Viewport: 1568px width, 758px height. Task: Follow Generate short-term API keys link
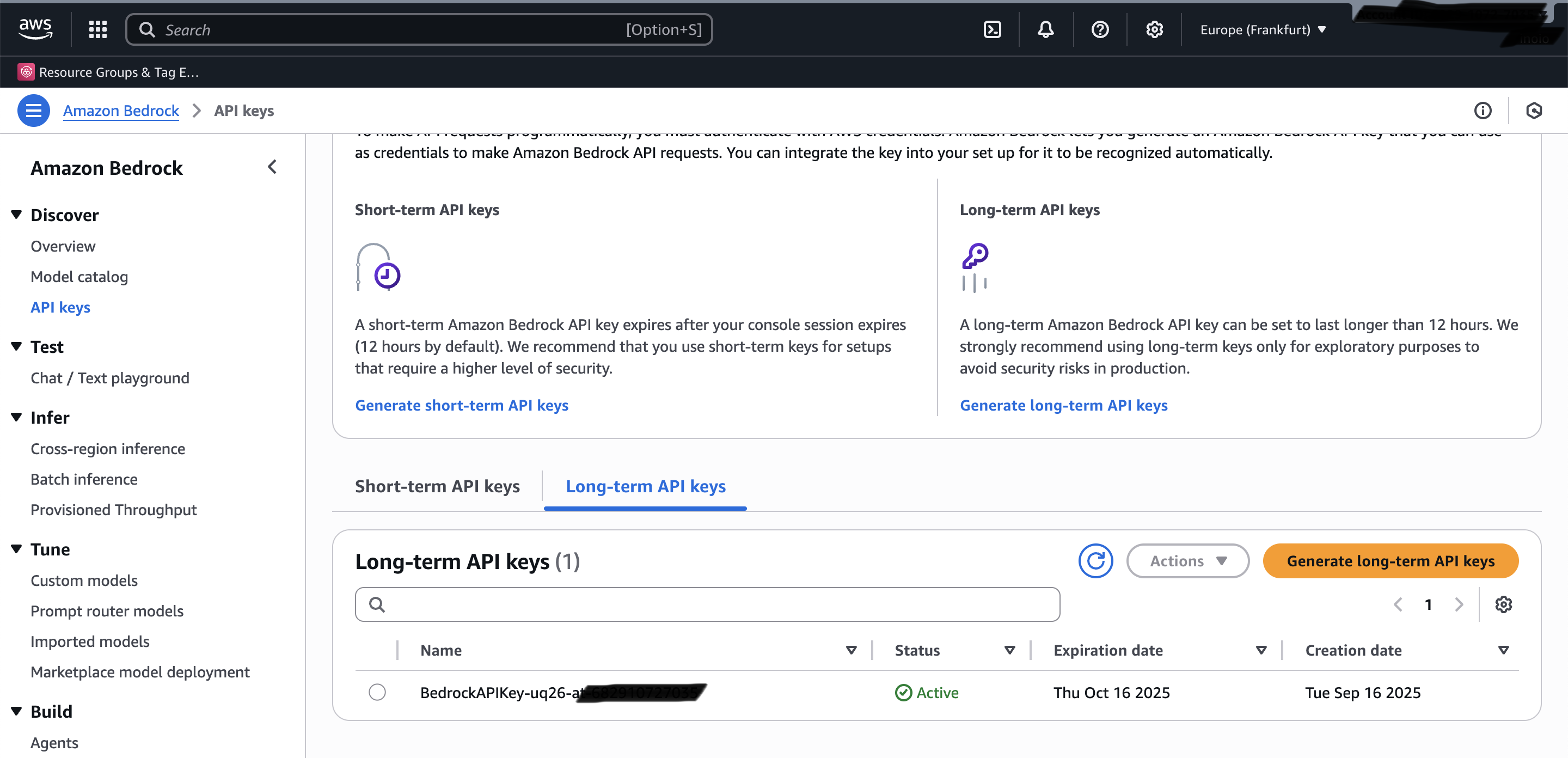point(461,405)
